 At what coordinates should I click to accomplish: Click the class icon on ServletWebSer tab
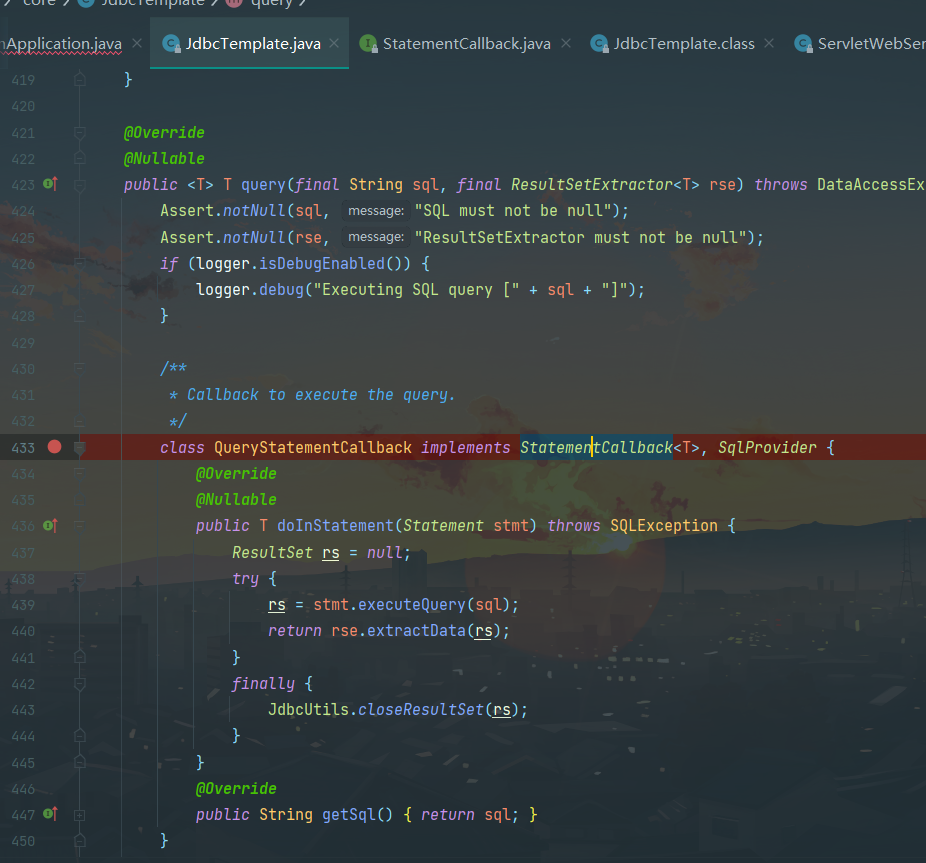[x=803, y=44]
